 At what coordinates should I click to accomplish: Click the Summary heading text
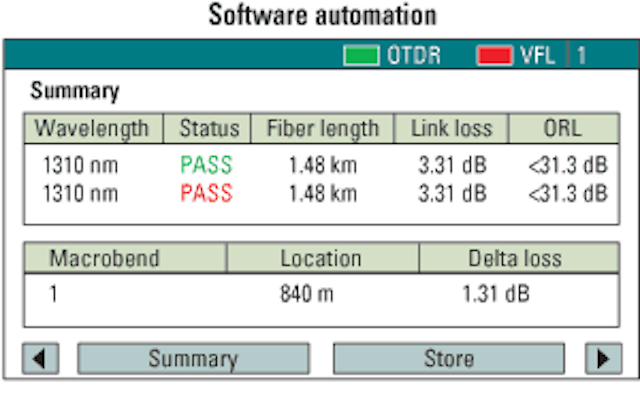tap(75, 91)
